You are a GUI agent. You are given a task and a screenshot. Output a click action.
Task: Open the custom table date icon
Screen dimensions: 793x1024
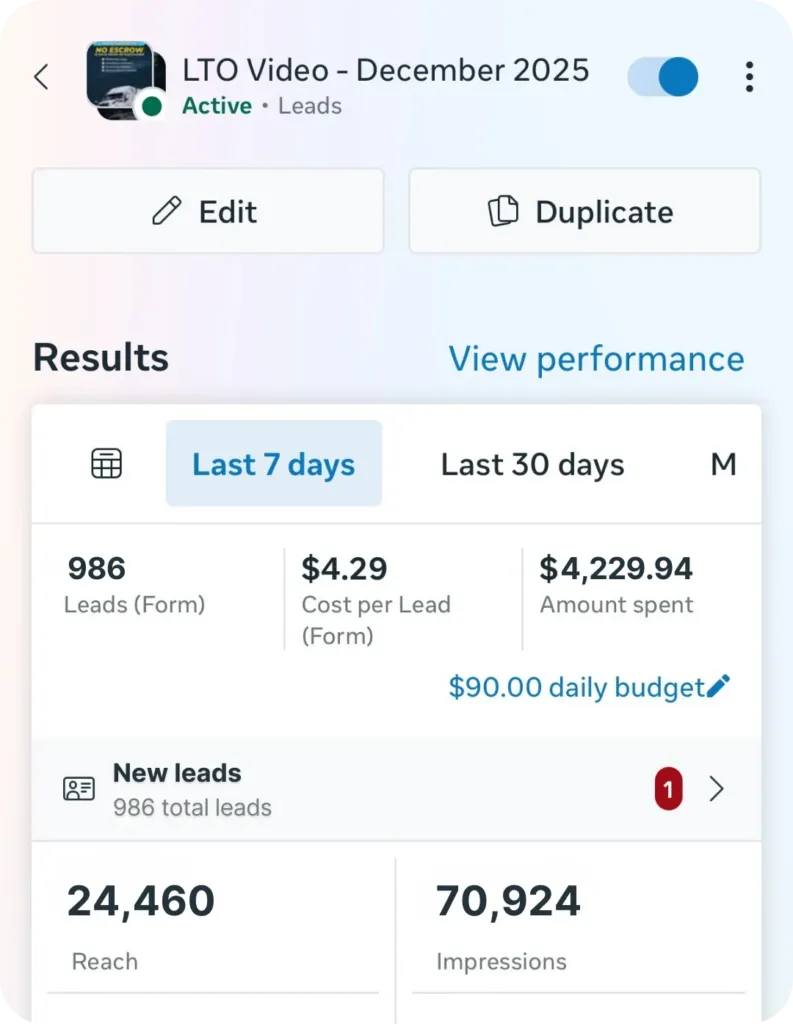(x=106, y=464)
